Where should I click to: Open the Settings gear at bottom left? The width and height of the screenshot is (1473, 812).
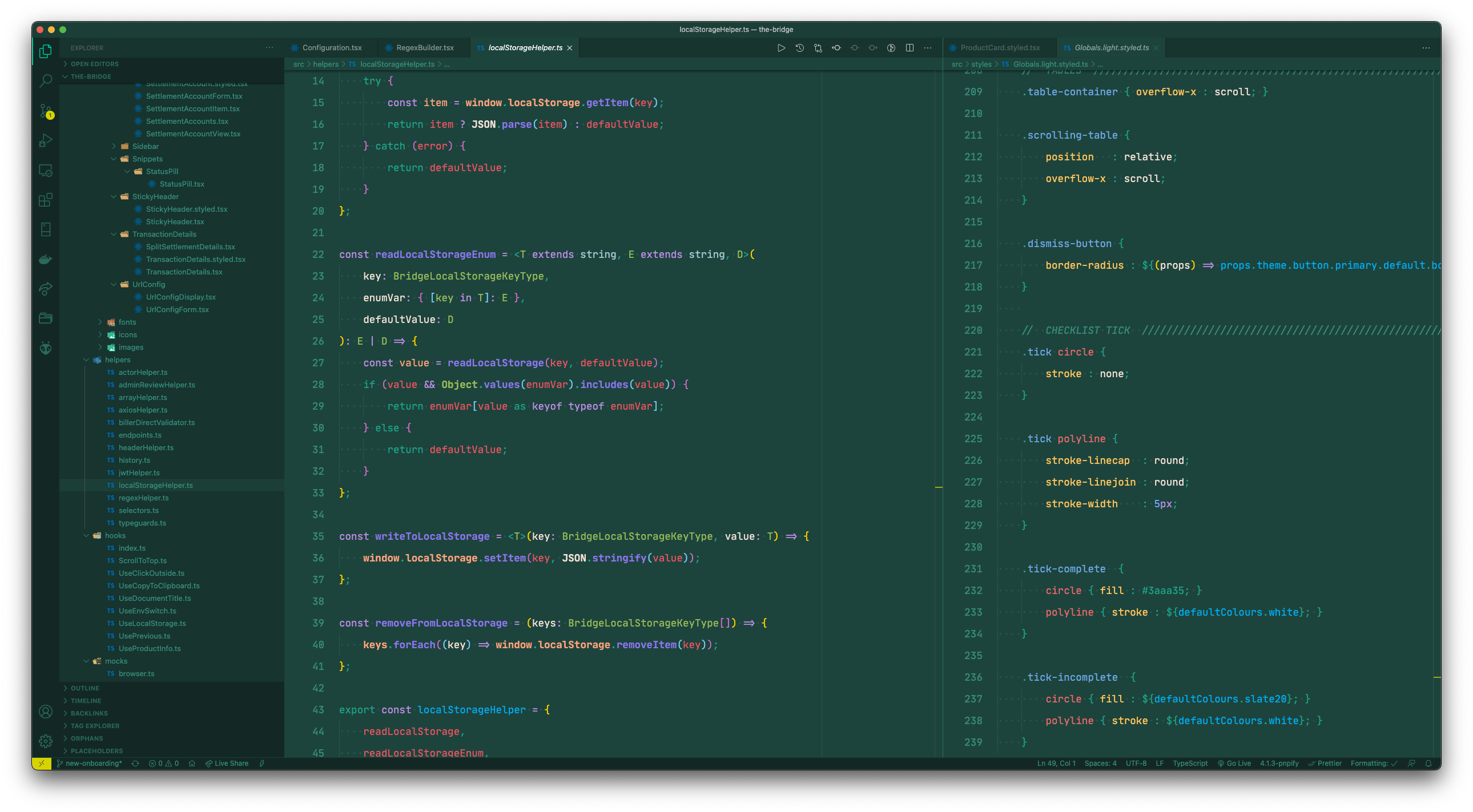pos(45,741)
